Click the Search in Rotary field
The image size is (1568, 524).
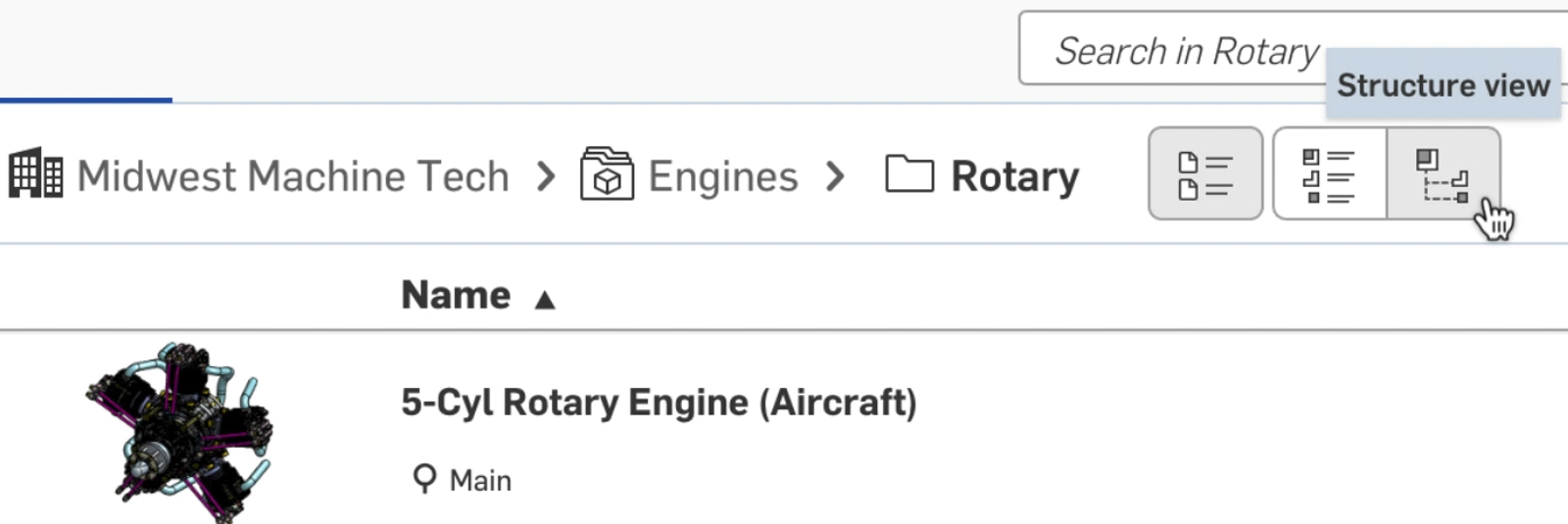1176,50
